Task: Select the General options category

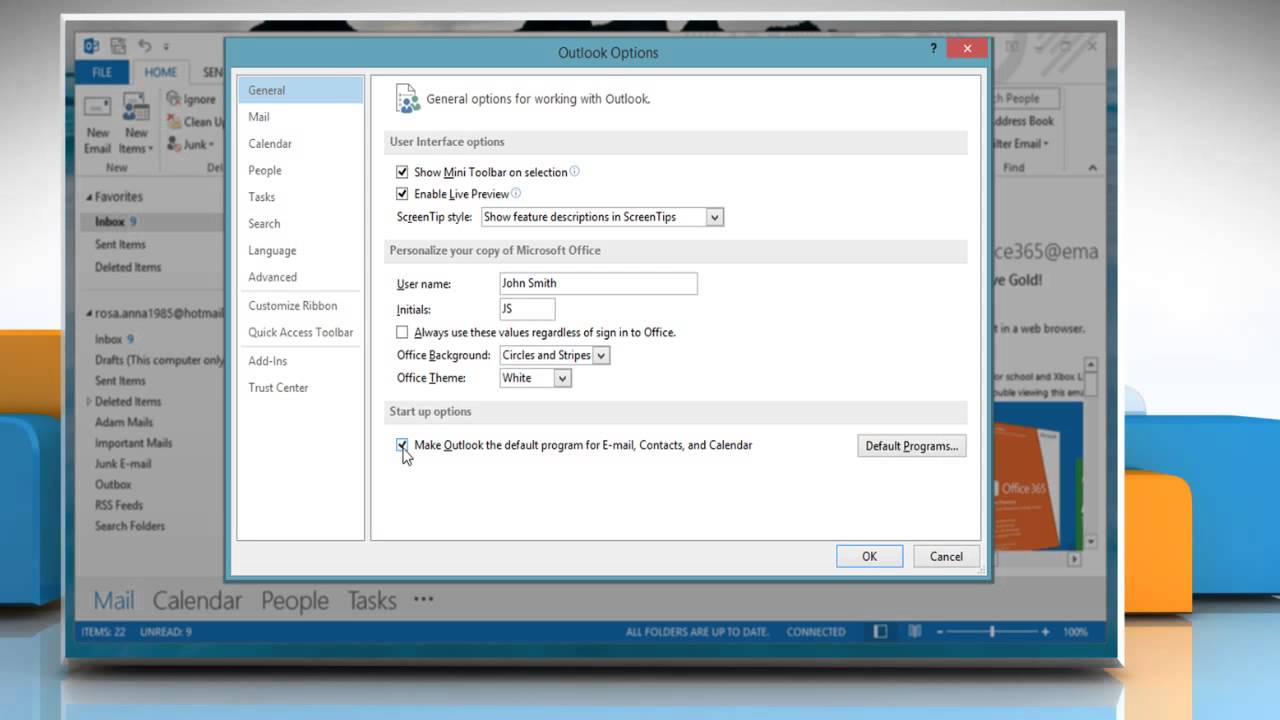Action: point(300,90)
